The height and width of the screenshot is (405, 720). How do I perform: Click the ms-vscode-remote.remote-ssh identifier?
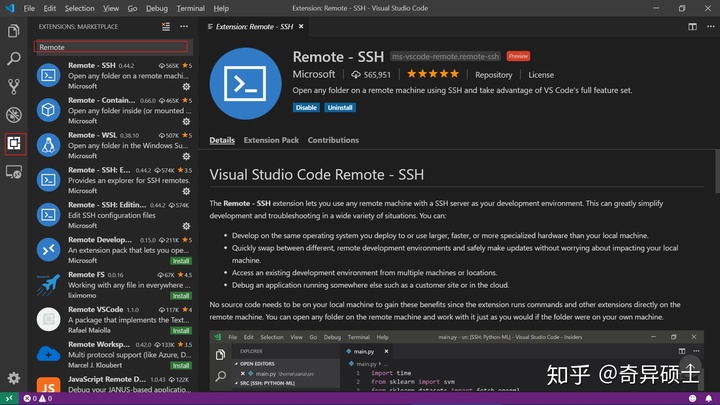tap(445, 56)
